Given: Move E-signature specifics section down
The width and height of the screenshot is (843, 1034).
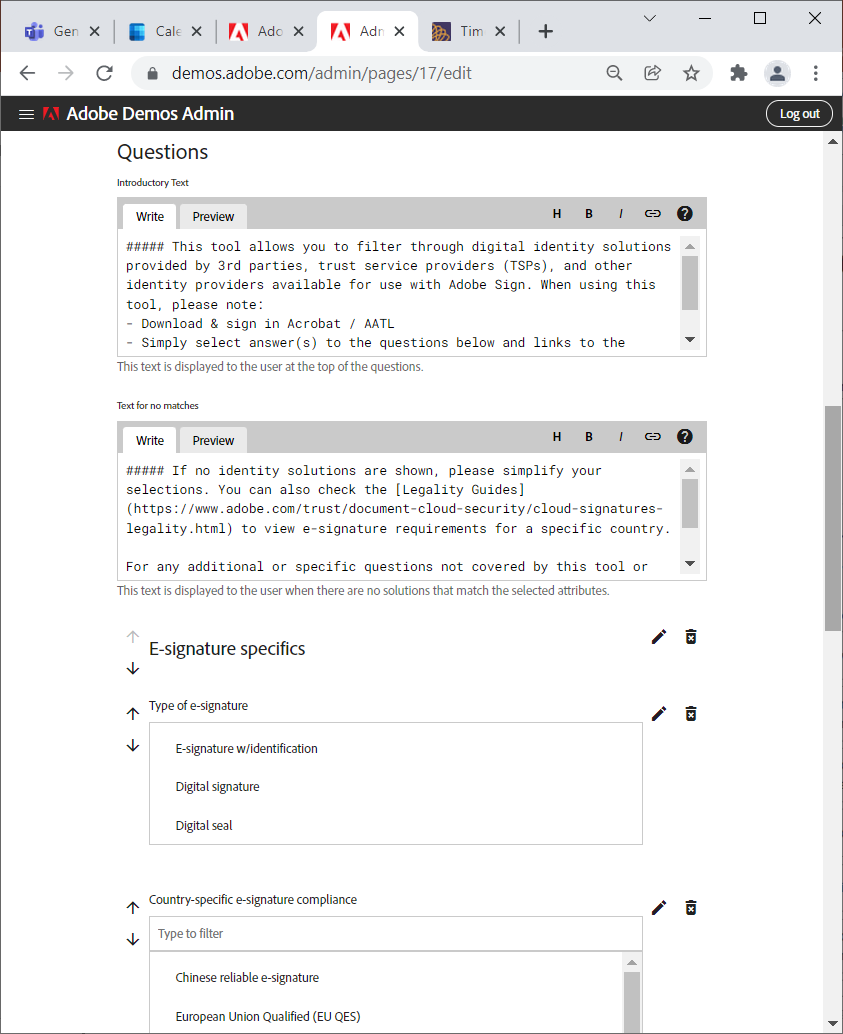Looking at the screenshot, I should [x=133, y=669].
